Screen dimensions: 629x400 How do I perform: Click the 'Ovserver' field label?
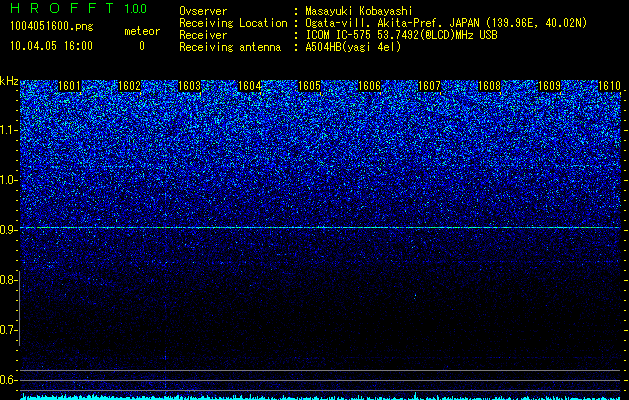coord(203,11)
